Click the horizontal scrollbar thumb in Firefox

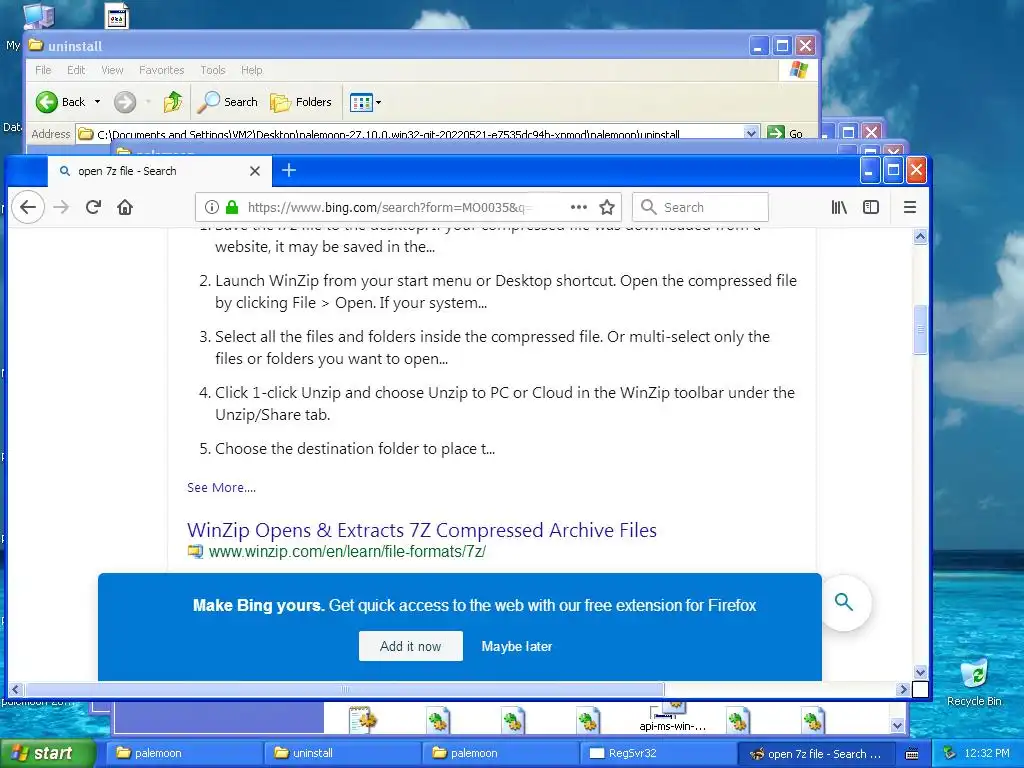click(345, 689)
